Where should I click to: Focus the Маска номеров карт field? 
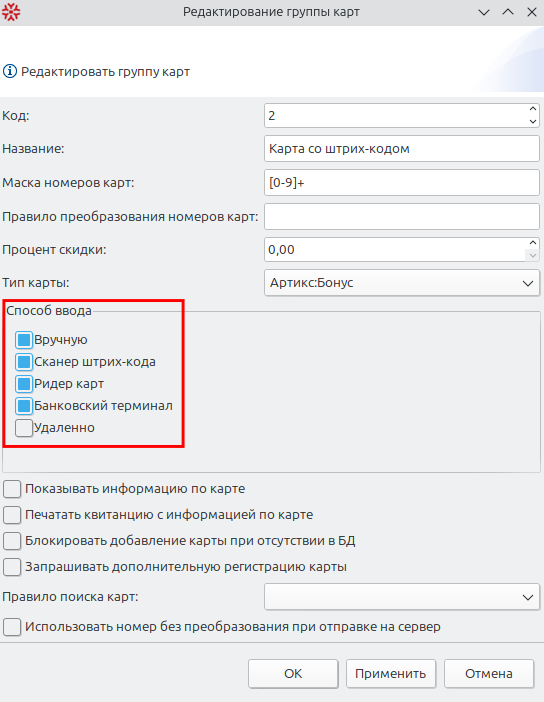402,182
